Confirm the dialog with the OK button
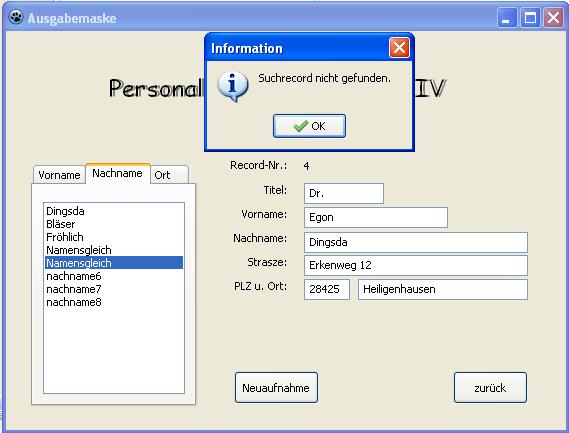Viewport: 569px width, 433px height. tap(309, 126)
